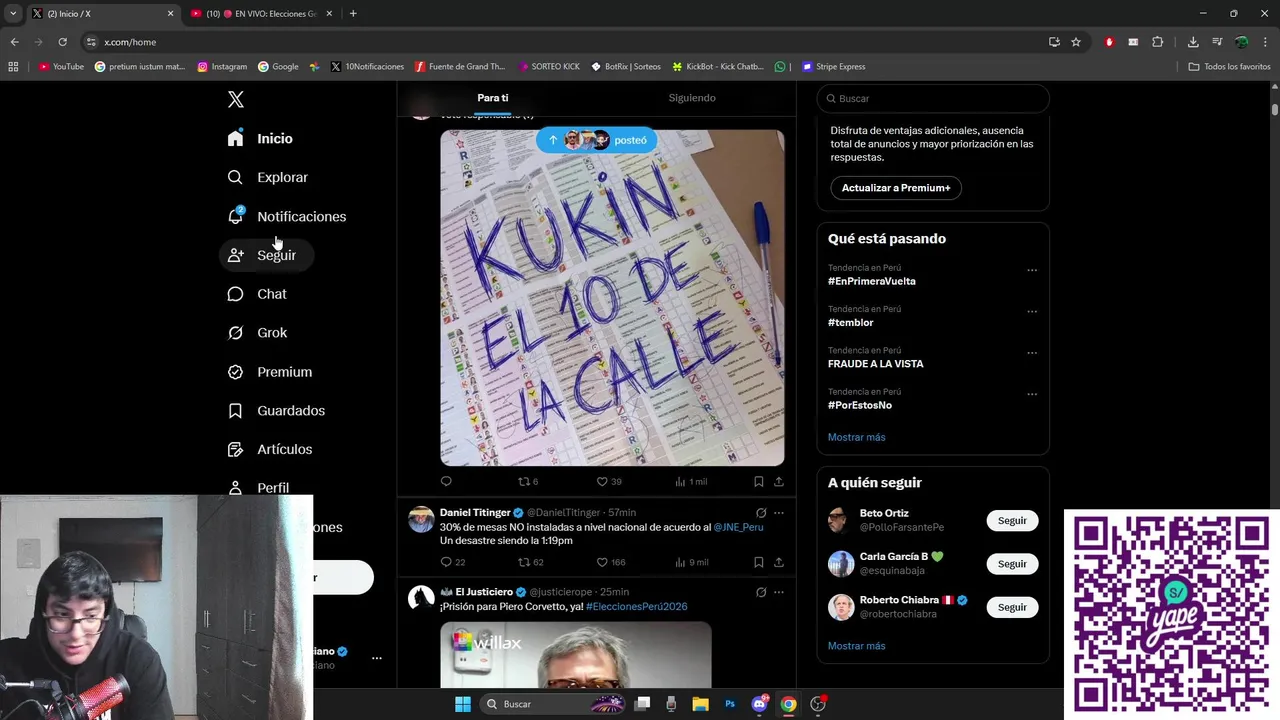
Task: Reply to the KUKIN ballot post
Action: pyautogui.click(x=446, y=481)
